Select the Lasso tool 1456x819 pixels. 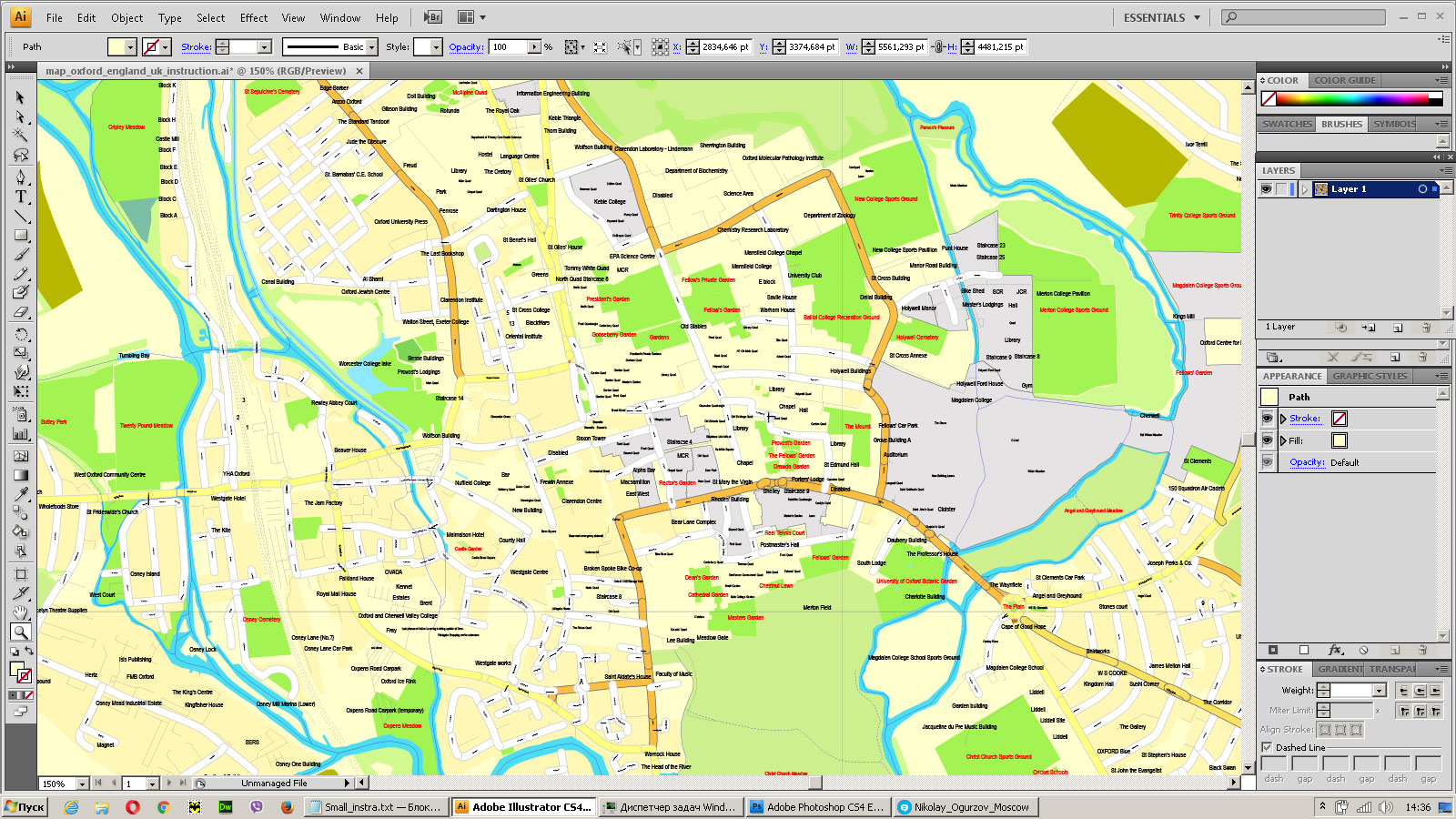coord(21,155)
